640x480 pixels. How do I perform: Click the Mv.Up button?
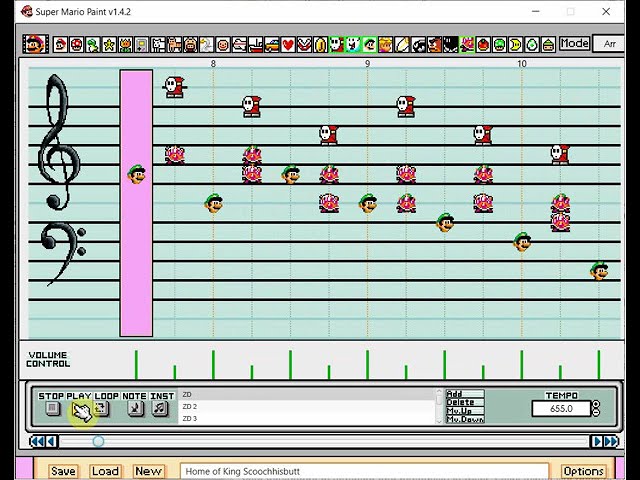(465, 411)
